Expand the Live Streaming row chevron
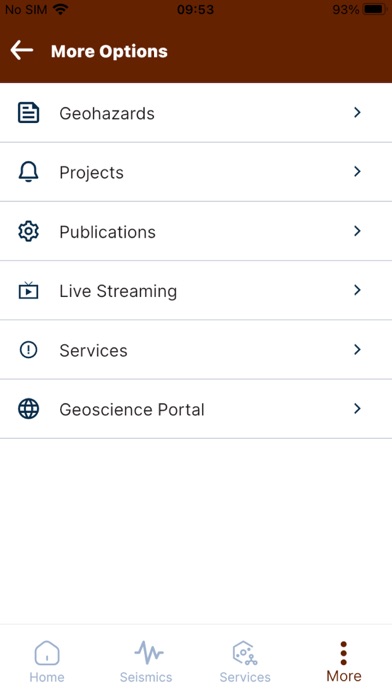This screenshot has width=392, height=696. point(357,290)
